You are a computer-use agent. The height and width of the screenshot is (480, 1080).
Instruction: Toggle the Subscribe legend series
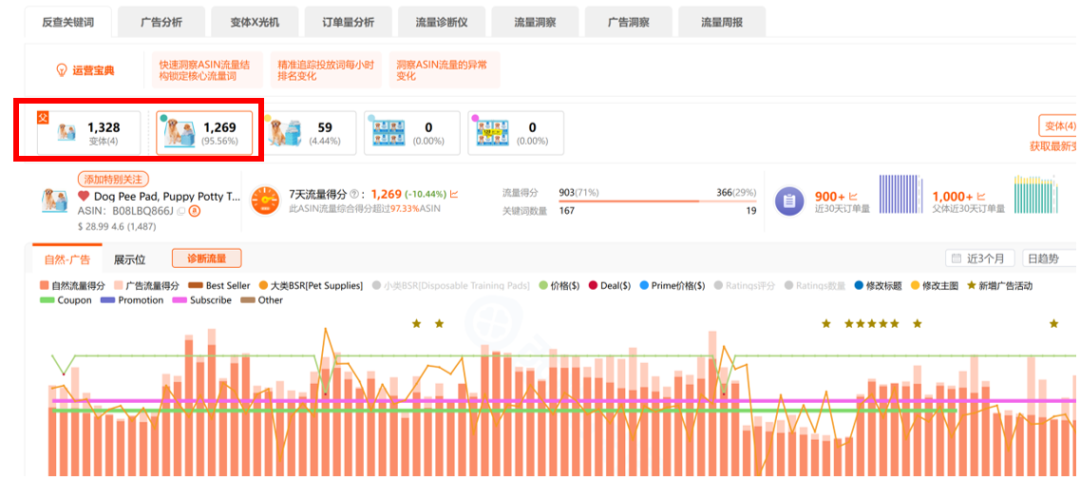point(201,300)
